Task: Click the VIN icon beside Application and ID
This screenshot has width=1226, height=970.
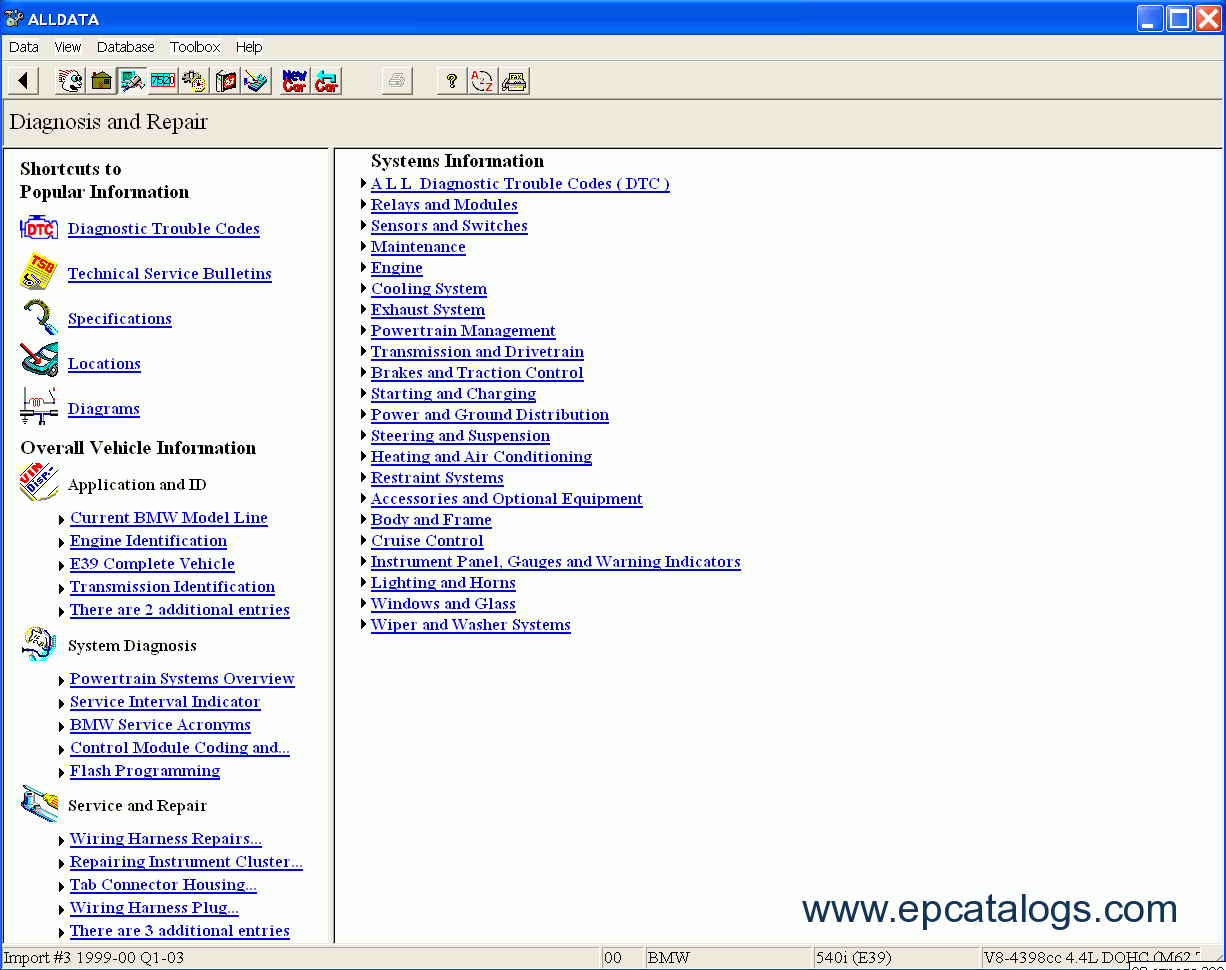Action: tap(39, 484)
